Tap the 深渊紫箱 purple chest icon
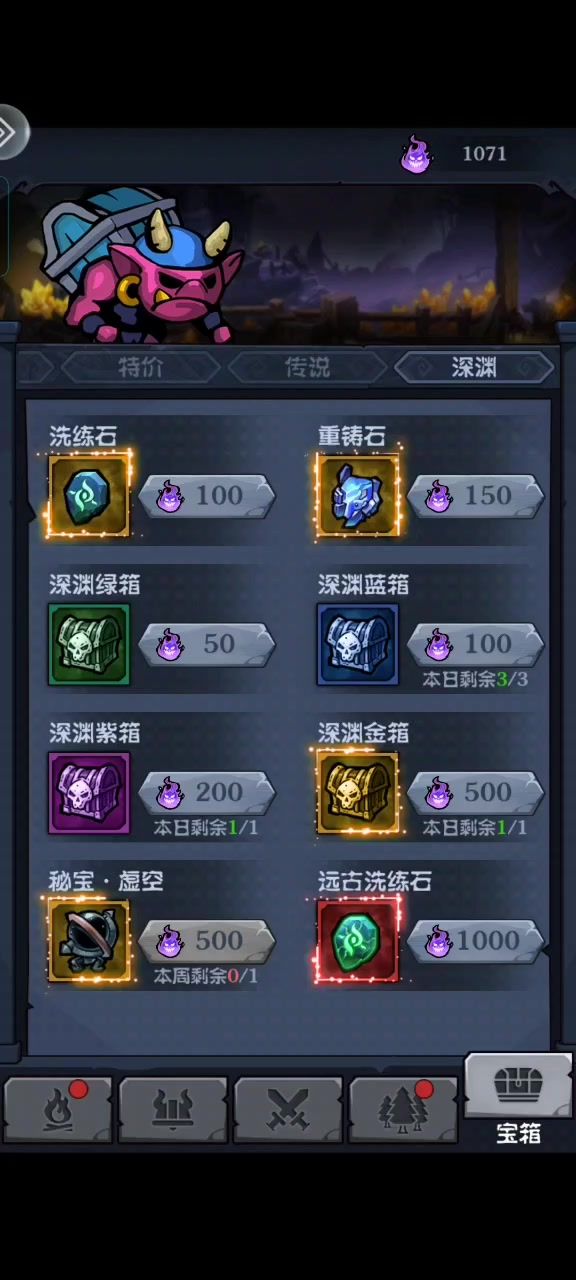576x1280 pixels. click(x=89, y=793)
